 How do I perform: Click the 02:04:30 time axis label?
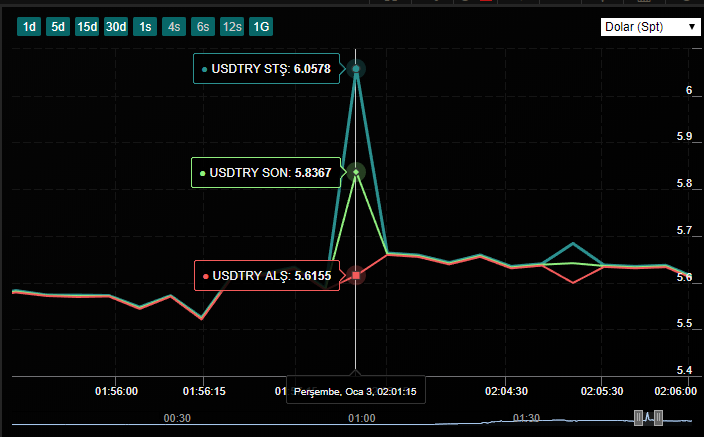click(x=506, y=391)
